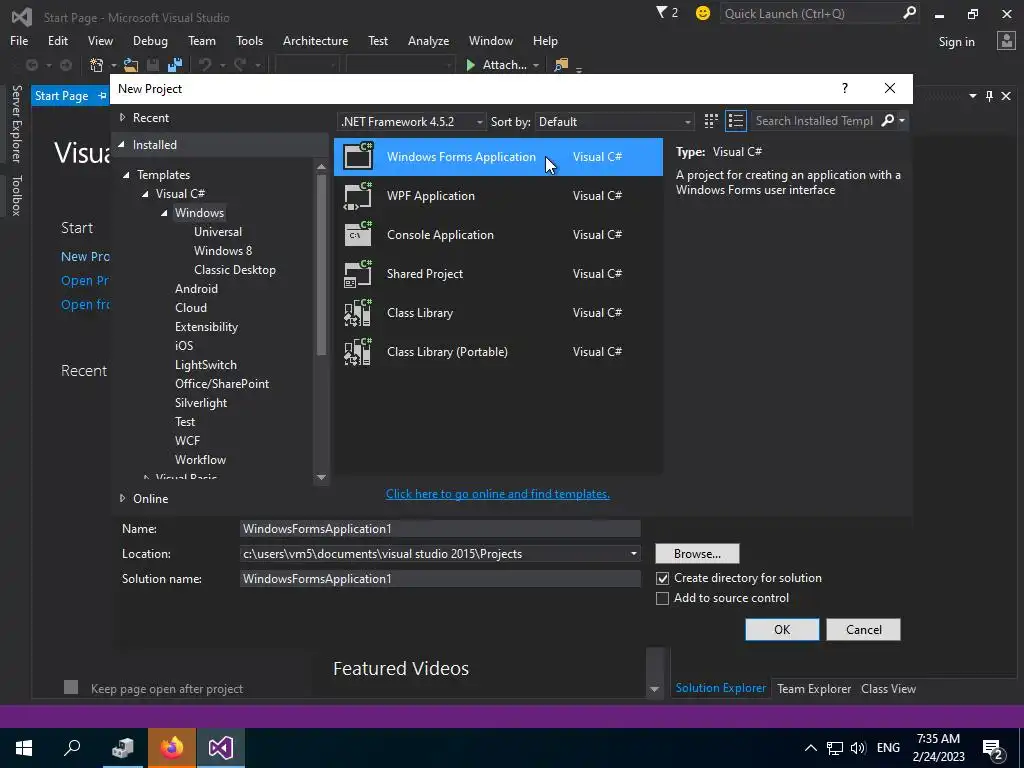
Task: Open the notifications flag icon in title bar
Action: click(667, 12)
